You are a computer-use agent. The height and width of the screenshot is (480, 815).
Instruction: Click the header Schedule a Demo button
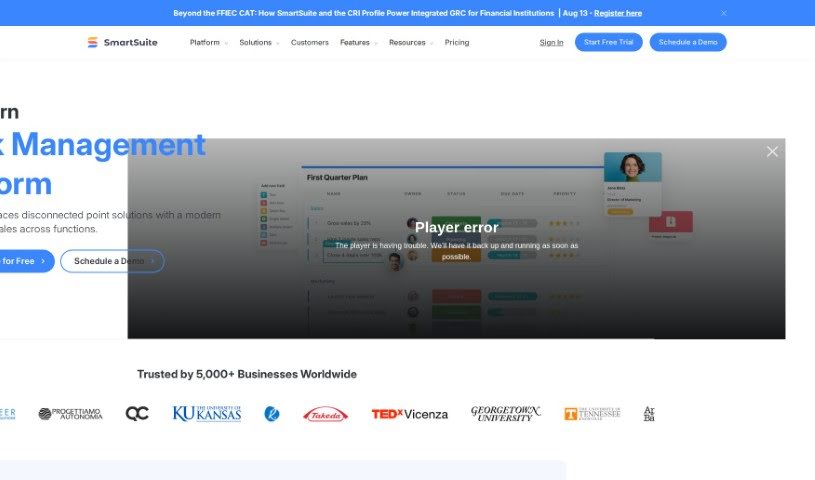click(688, 42)
